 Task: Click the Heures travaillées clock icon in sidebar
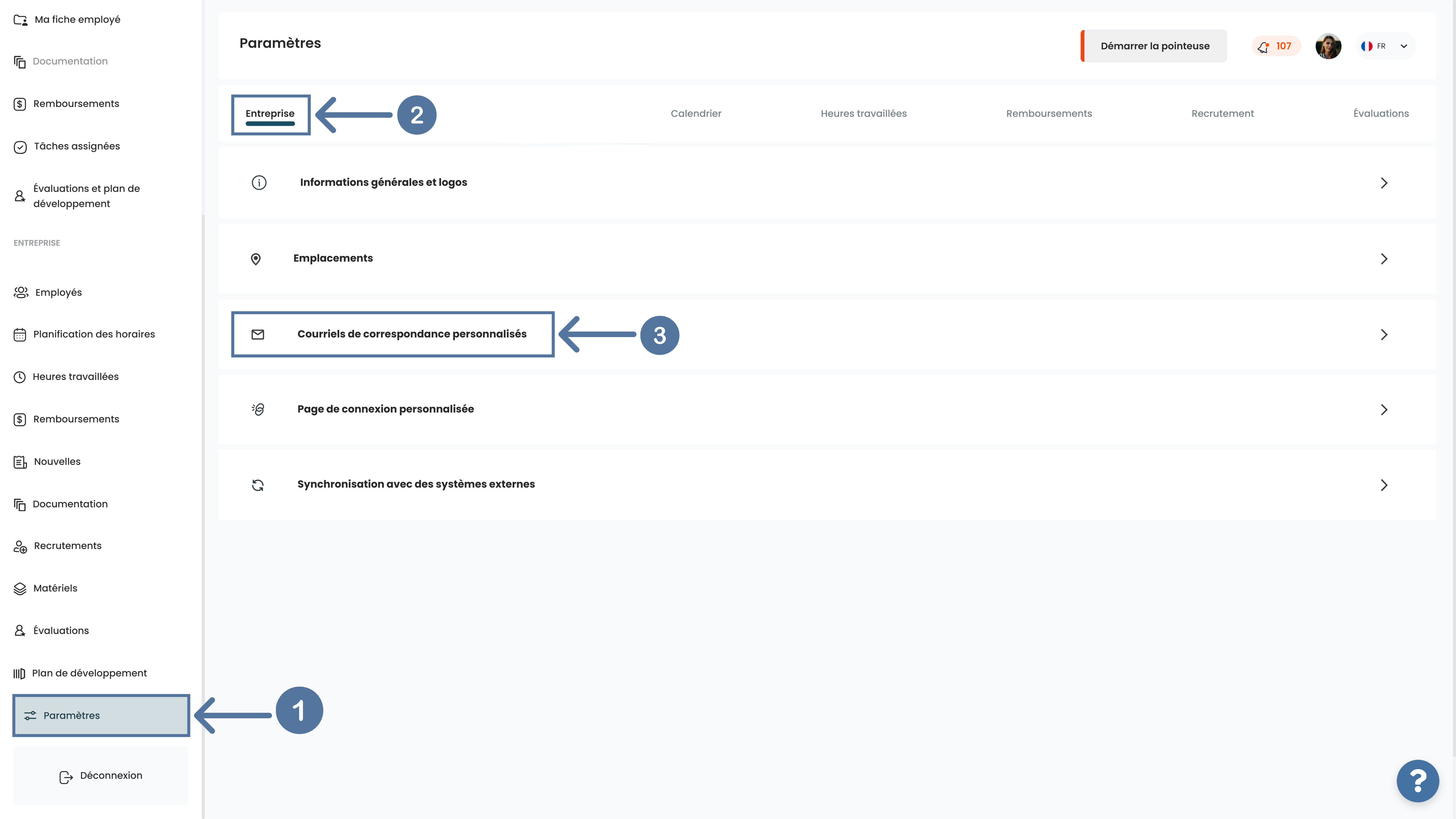coord(20,377)
